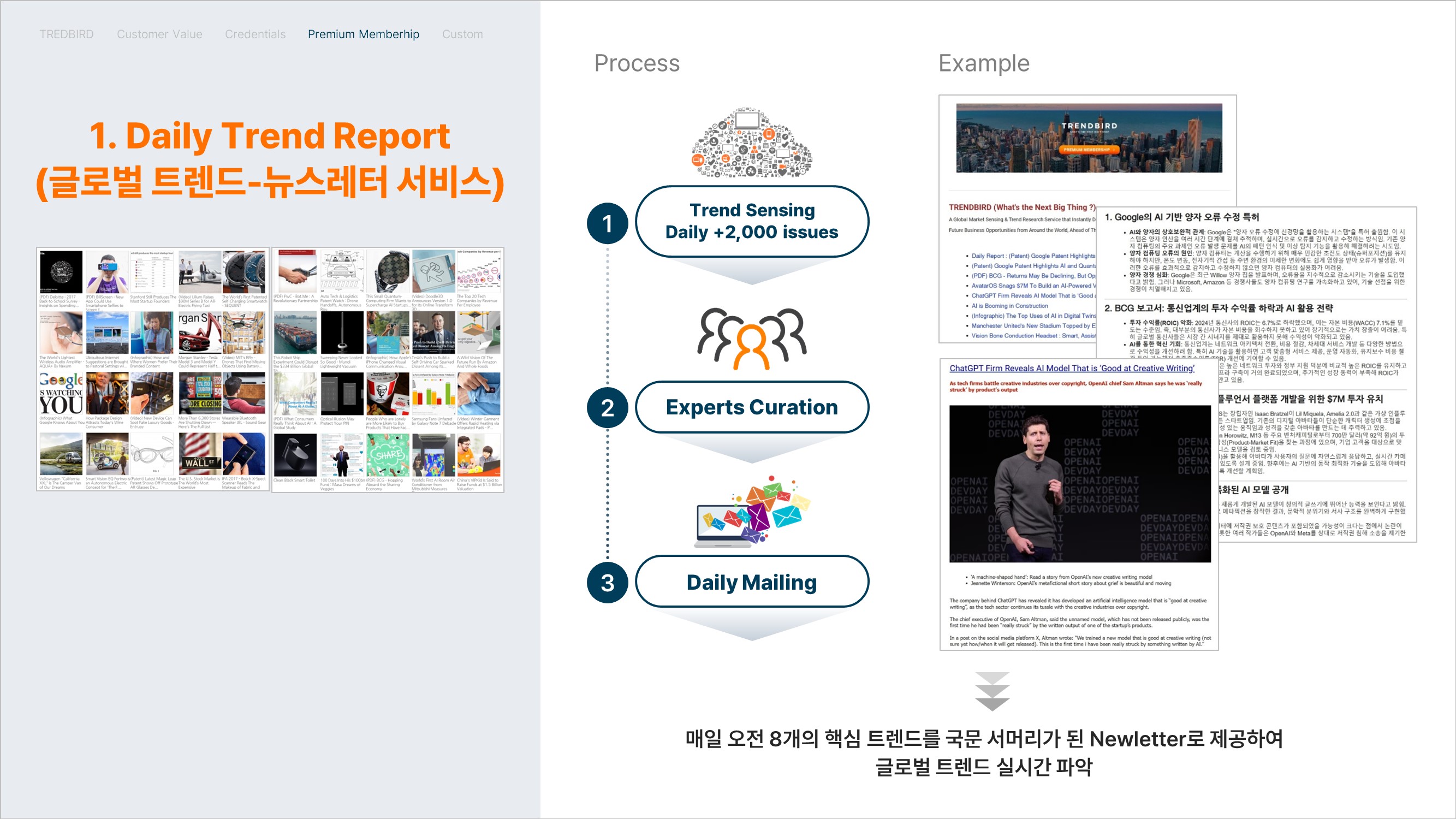
Task: Click the Trend Sensing Daily +2,000 issues pill
Action: point(752,221)
